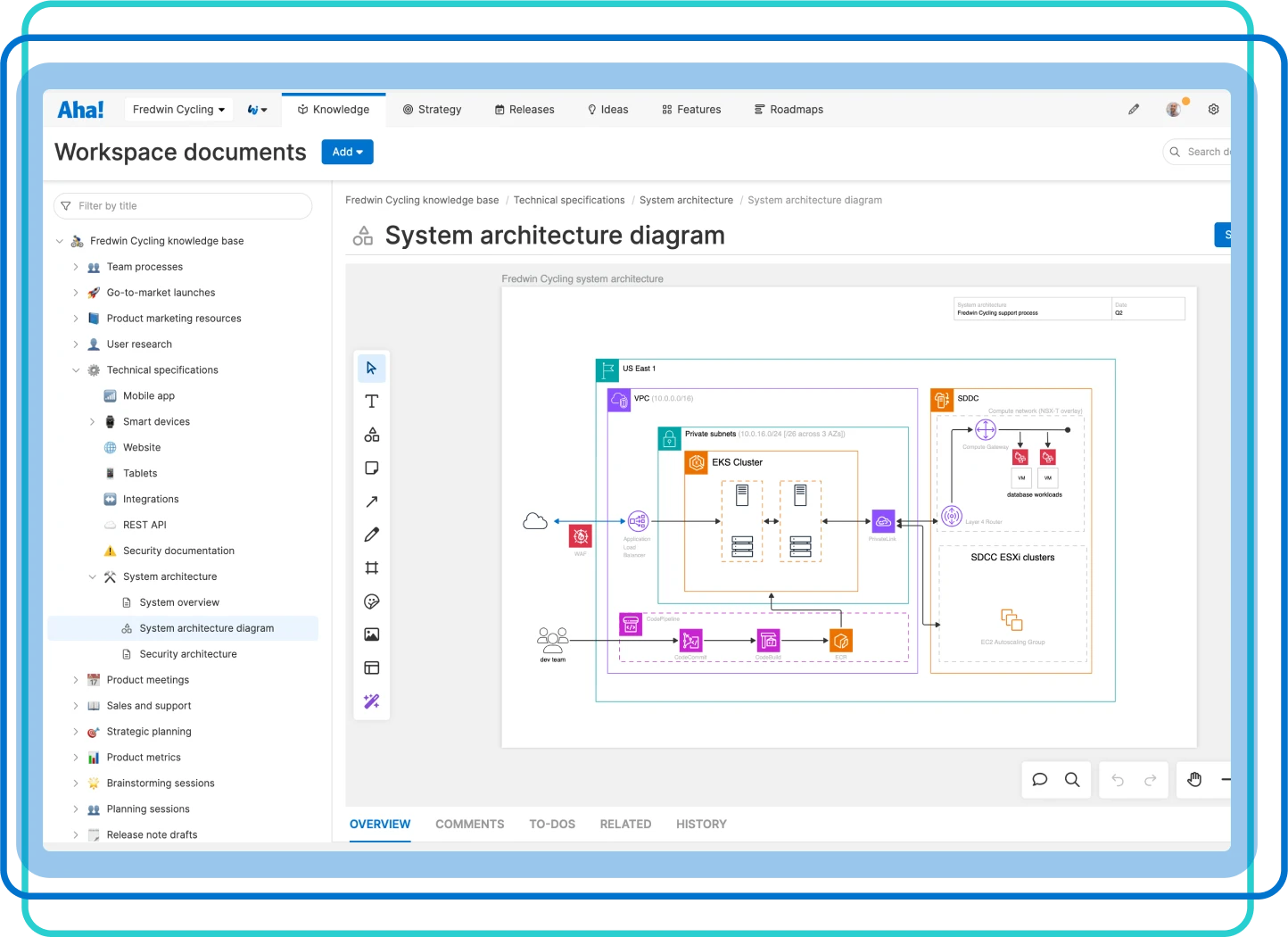Click the Search documents field
The image size is (1288, 937).
tap(1197, 152)
